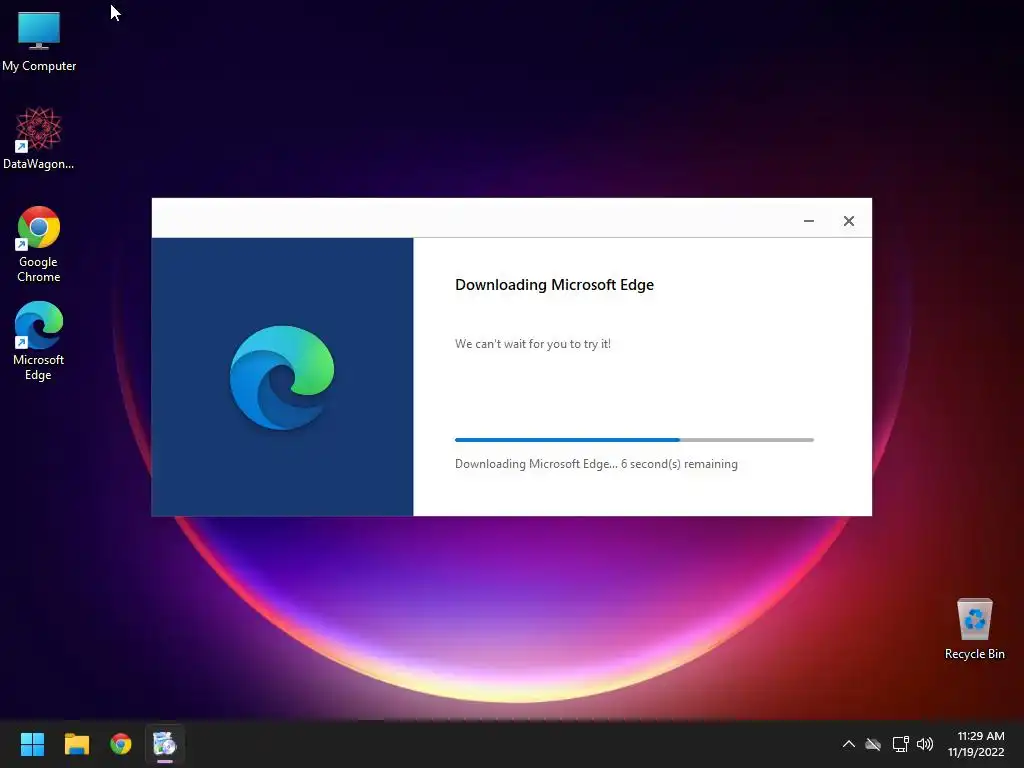Click the Edge logo in the installer
The image size is (1024, 768).
point(282,377)
